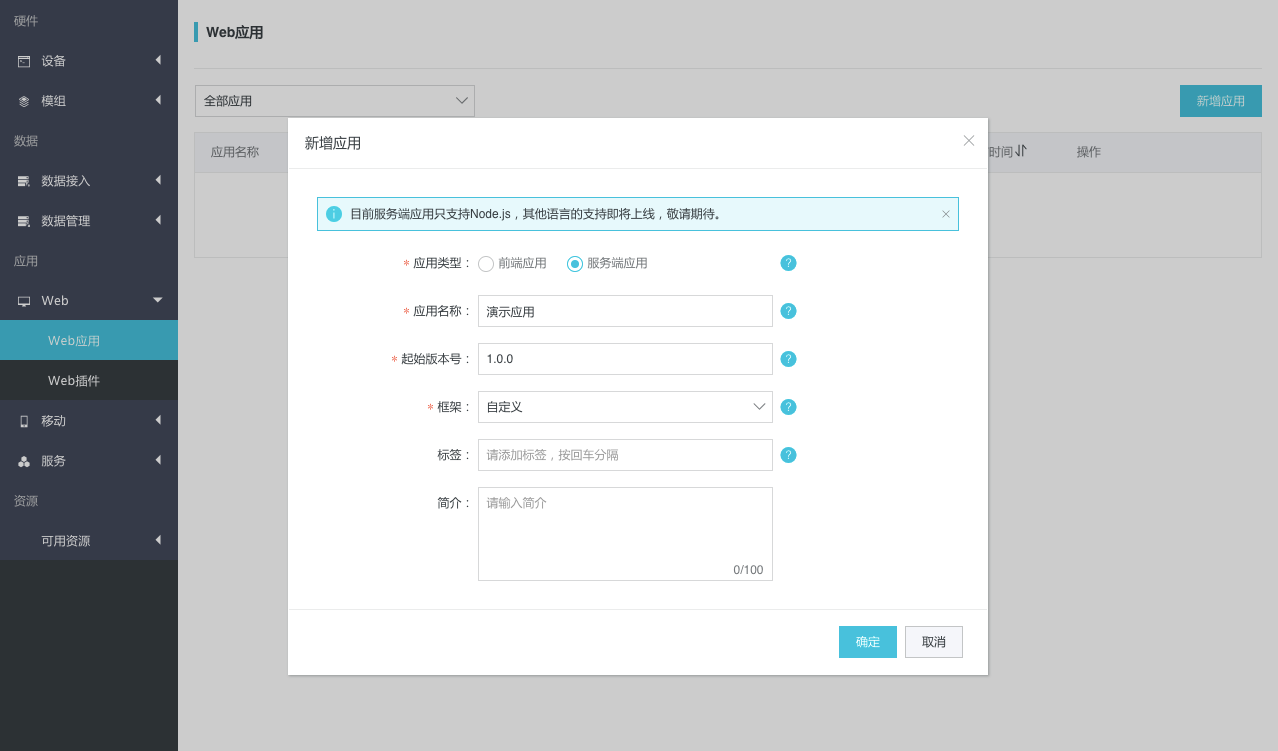Expand the 模组 menu arrow
Image resolution: width=1278 pixels, height=751 pixels.
click(158, 100)
